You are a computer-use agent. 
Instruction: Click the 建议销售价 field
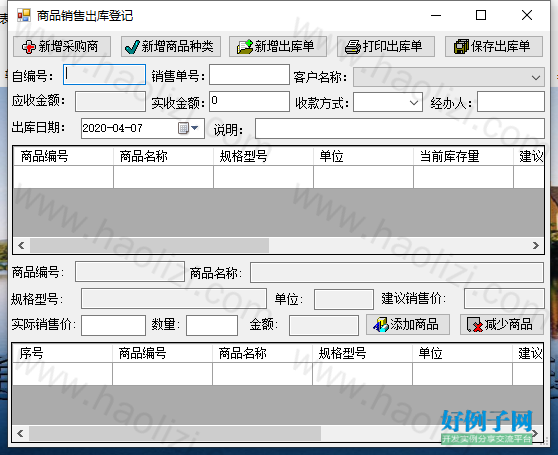point(504,298)
